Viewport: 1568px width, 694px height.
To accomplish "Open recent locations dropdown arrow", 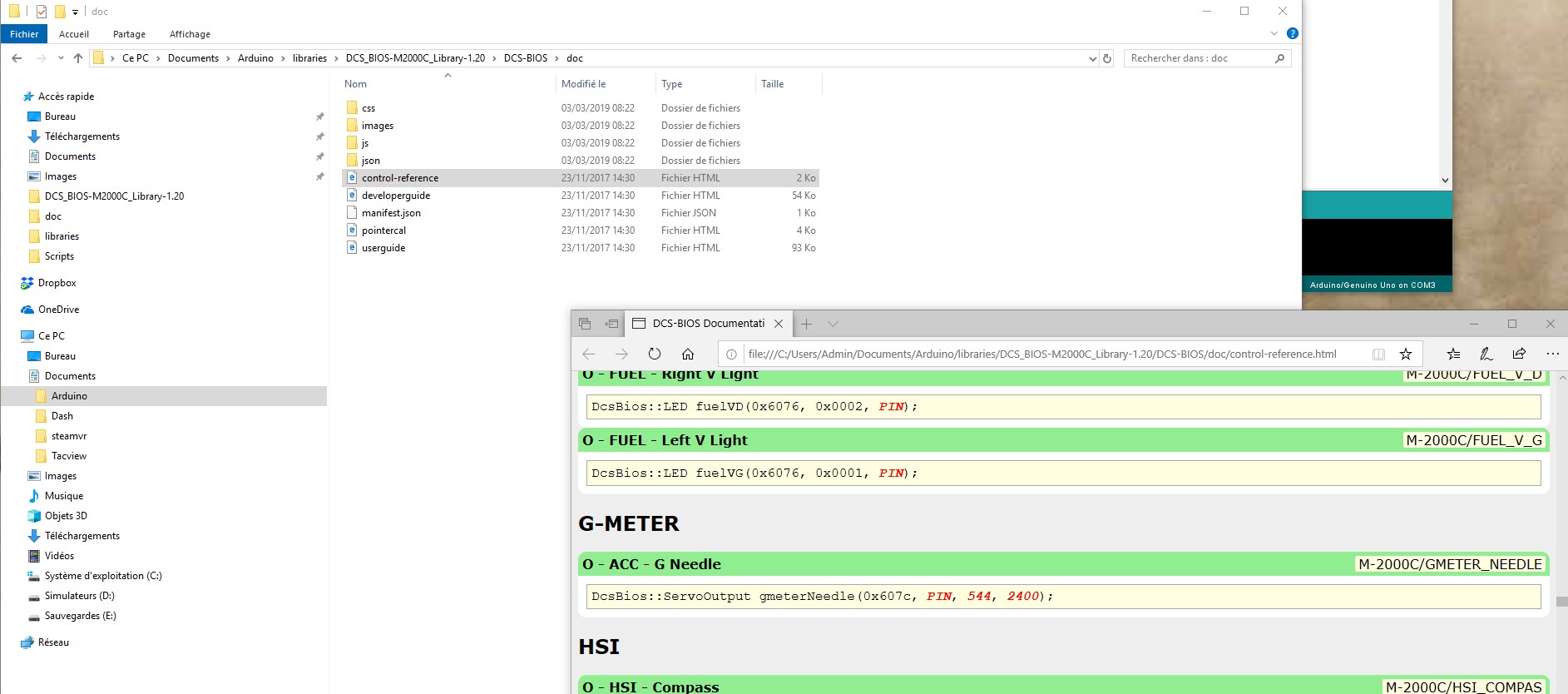I will tap(61, 58).
